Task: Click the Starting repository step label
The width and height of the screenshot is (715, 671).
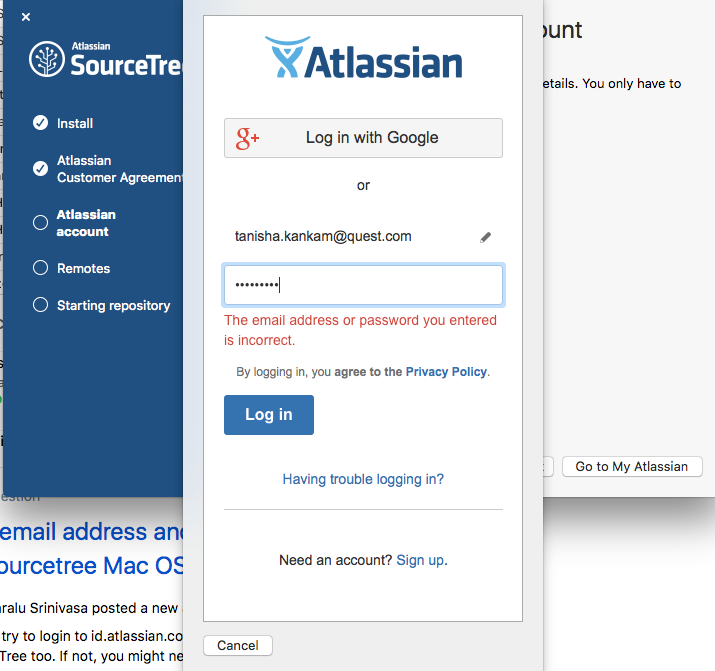Action: (x=114, y=305)
